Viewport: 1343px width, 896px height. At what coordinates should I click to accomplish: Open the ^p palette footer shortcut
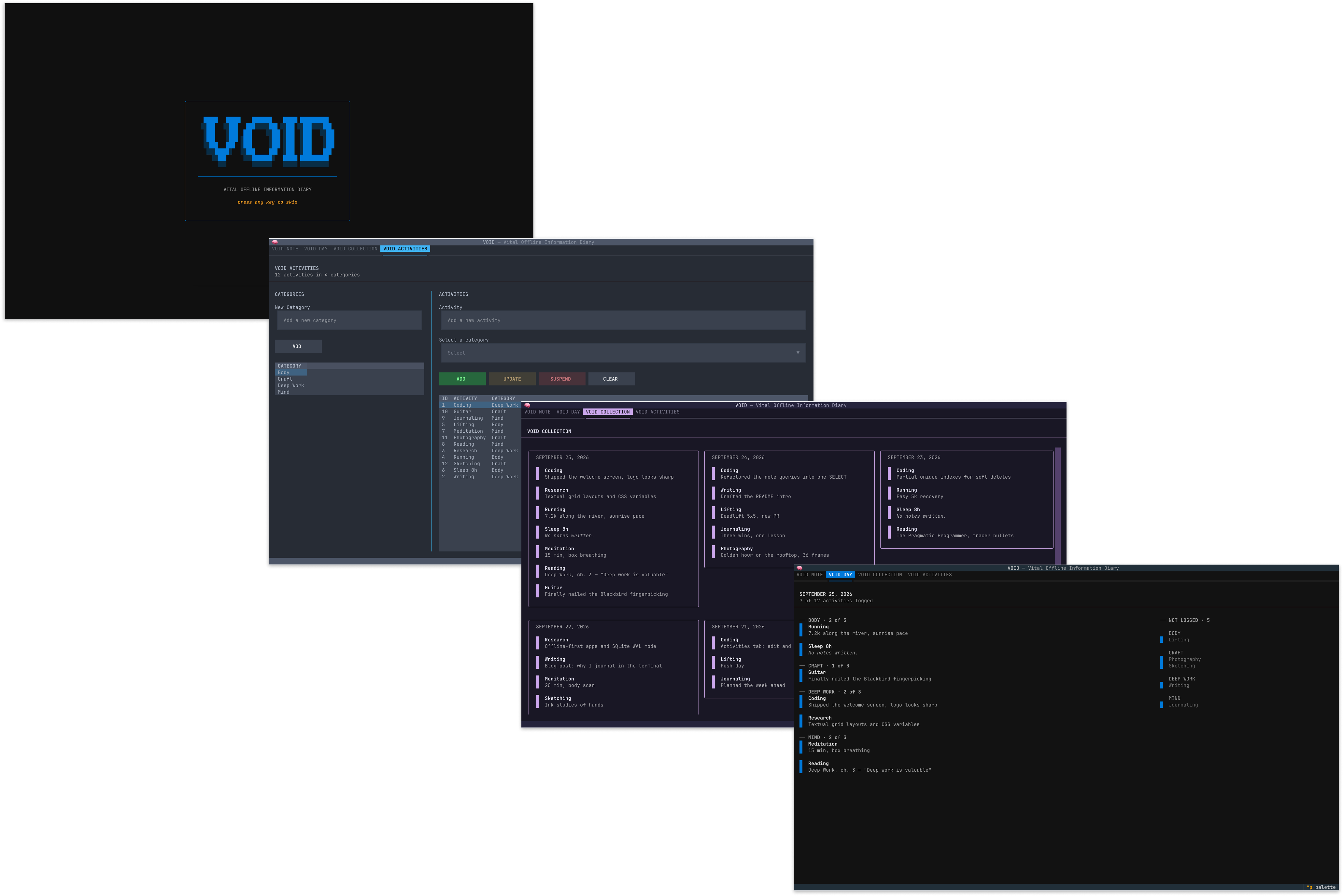[x=1321, y=888]
